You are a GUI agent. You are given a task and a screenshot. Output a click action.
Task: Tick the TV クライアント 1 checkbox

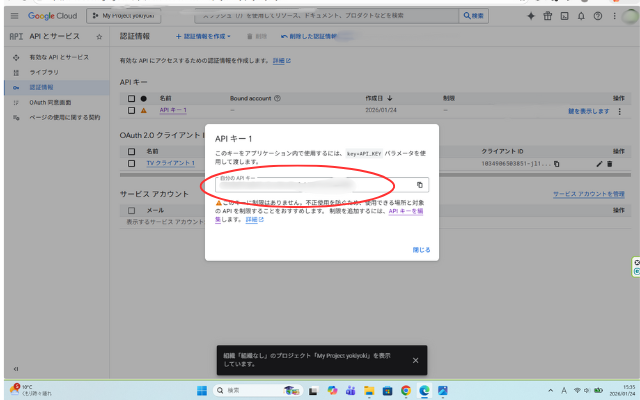coord(131,163)
